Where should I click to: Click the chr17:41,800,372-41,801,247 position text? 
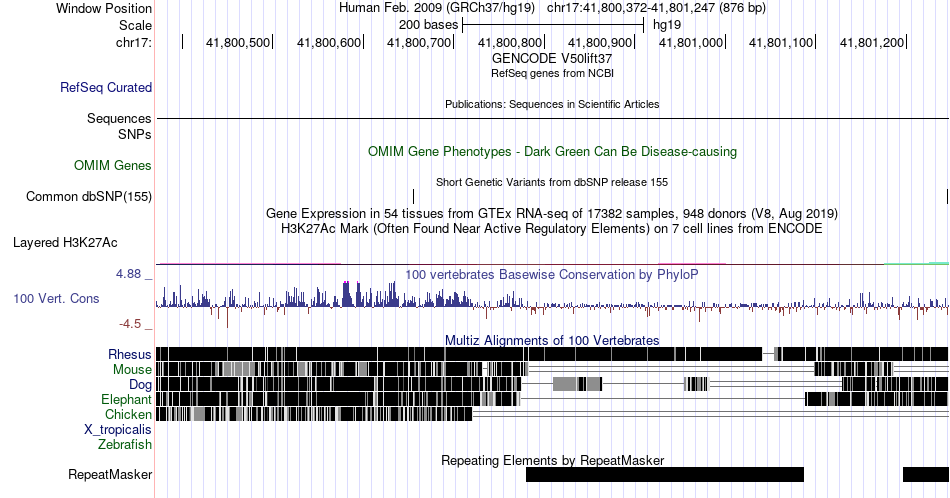coord(656,8)
